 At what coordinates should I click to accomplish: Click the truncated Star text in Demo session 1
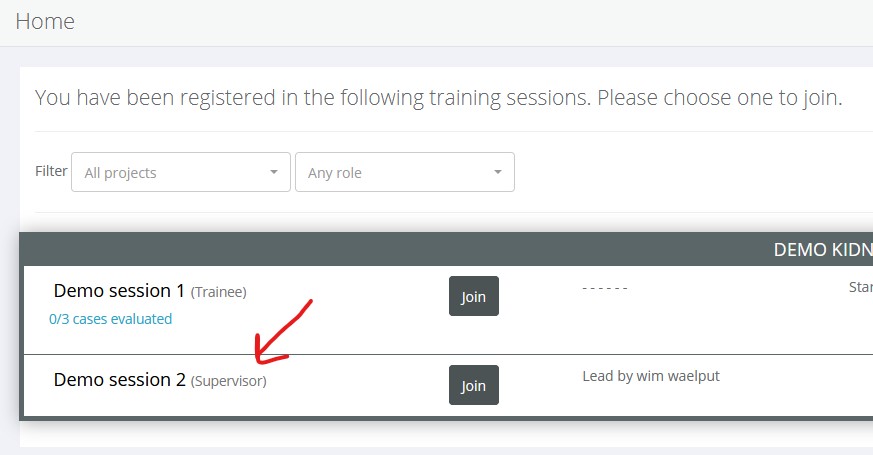tap(860, 287)
